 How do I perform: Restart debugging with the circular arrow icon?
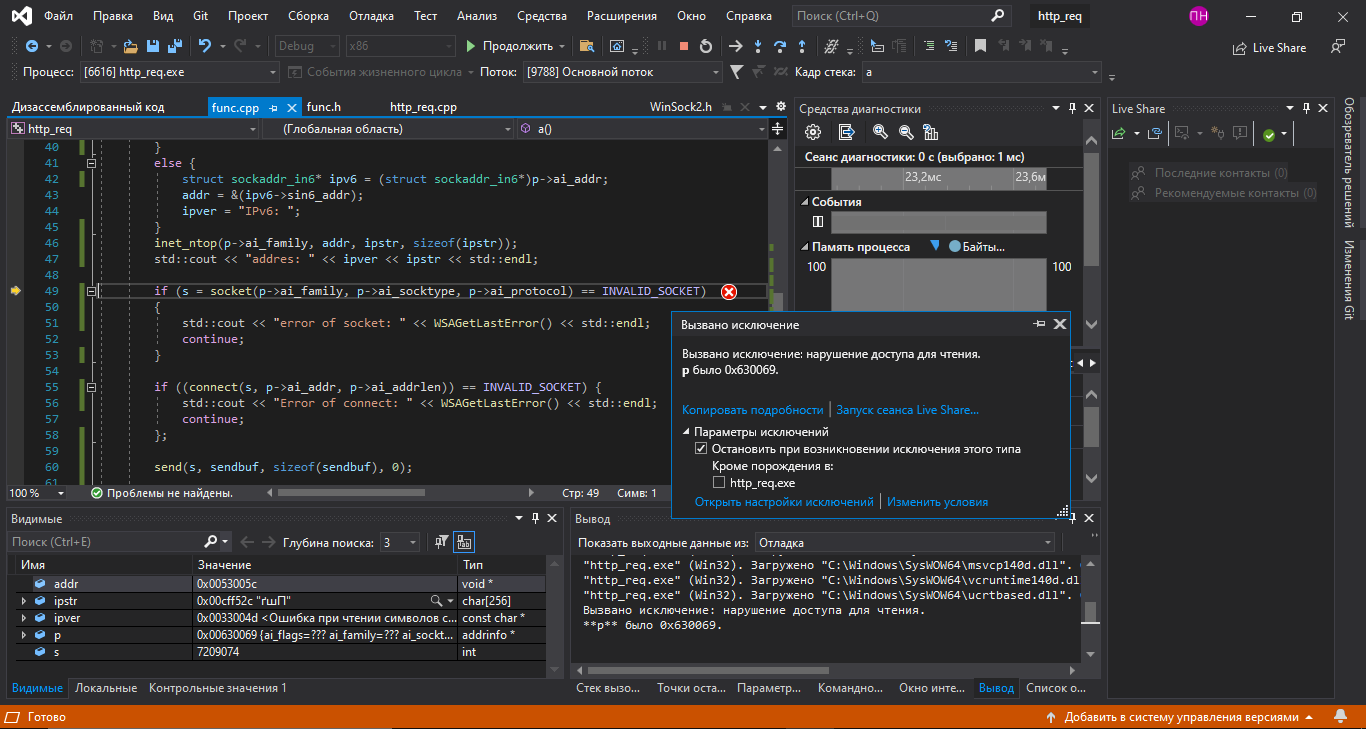pos(706,46)
